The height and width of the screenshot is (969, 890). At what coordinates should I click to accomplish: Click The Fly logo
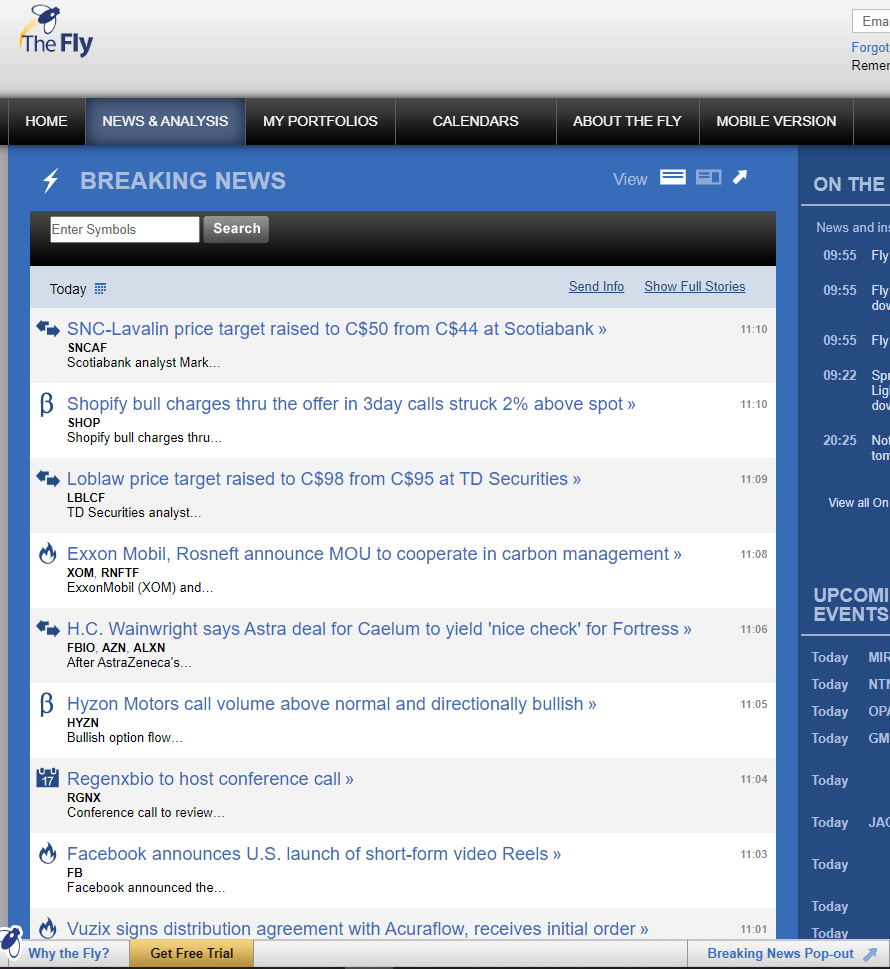pyautogui.click(x=55, y=33)
